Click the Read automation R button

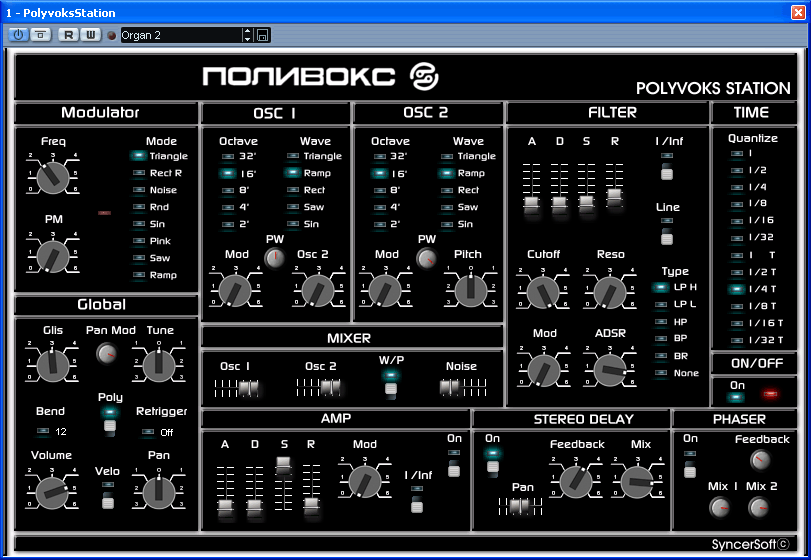[x=68, y=35]
